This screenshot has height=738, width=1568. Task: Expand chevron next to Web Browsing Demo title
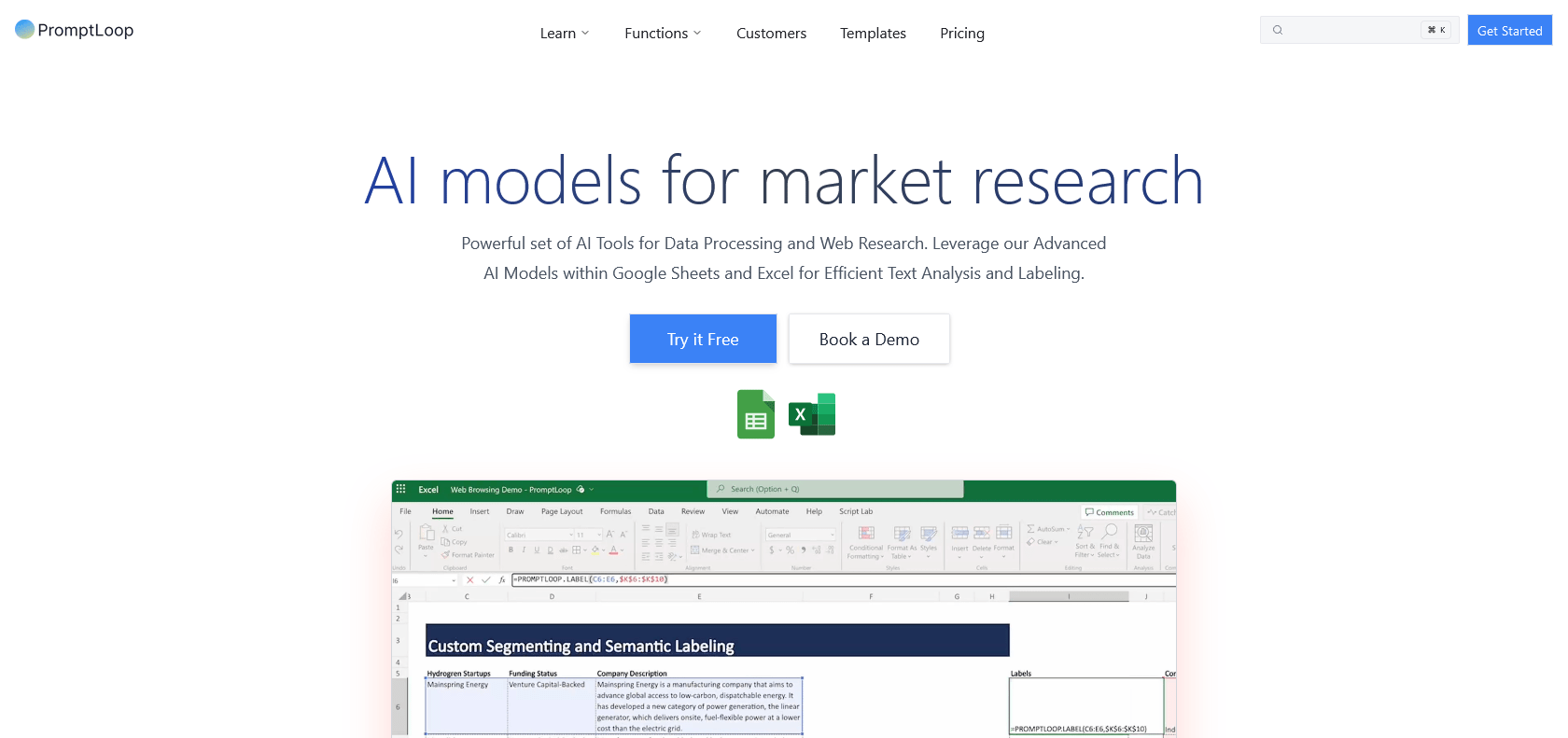(591, 489)
